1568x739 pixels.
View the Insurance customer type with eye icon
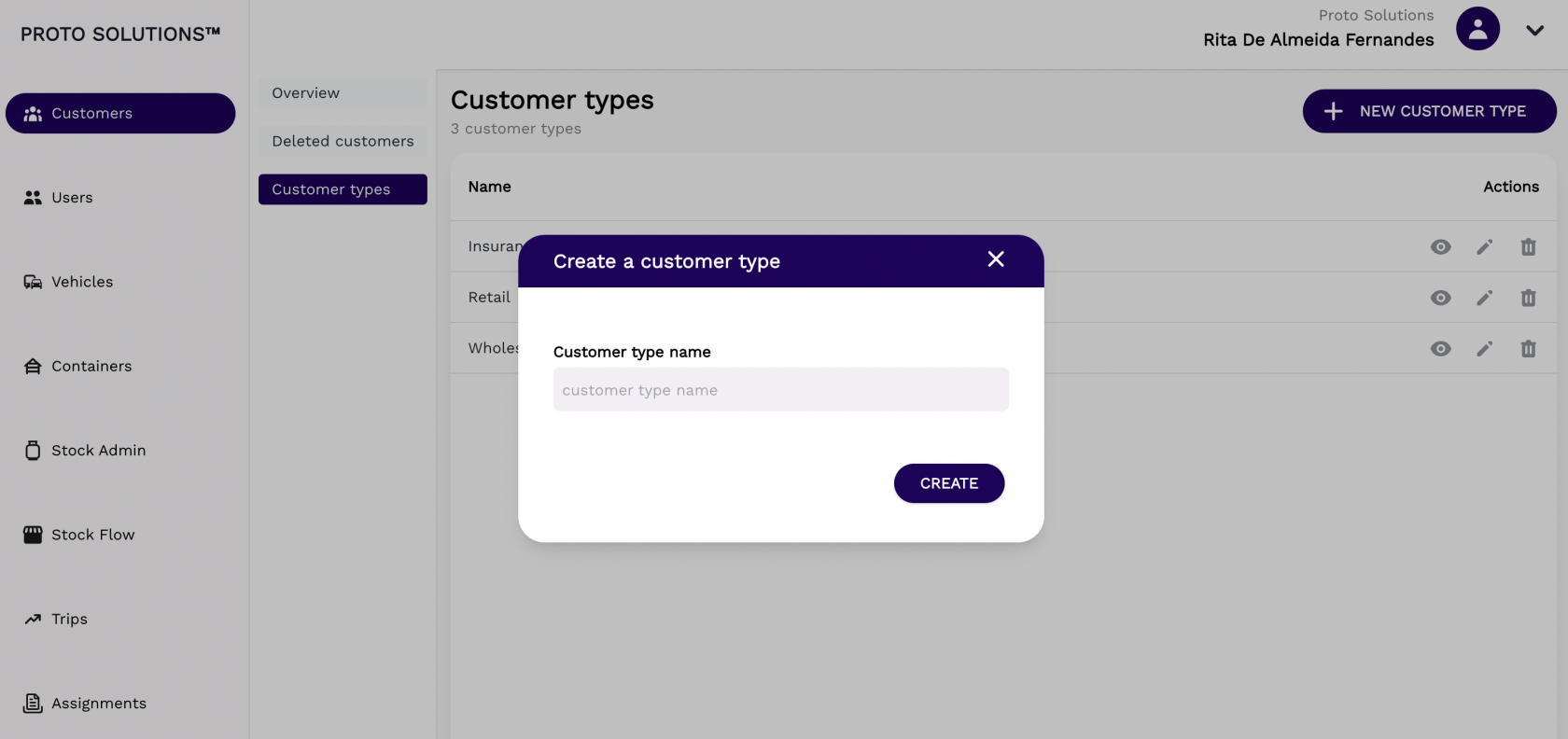pyautogui.click(x=1441, y=247)
